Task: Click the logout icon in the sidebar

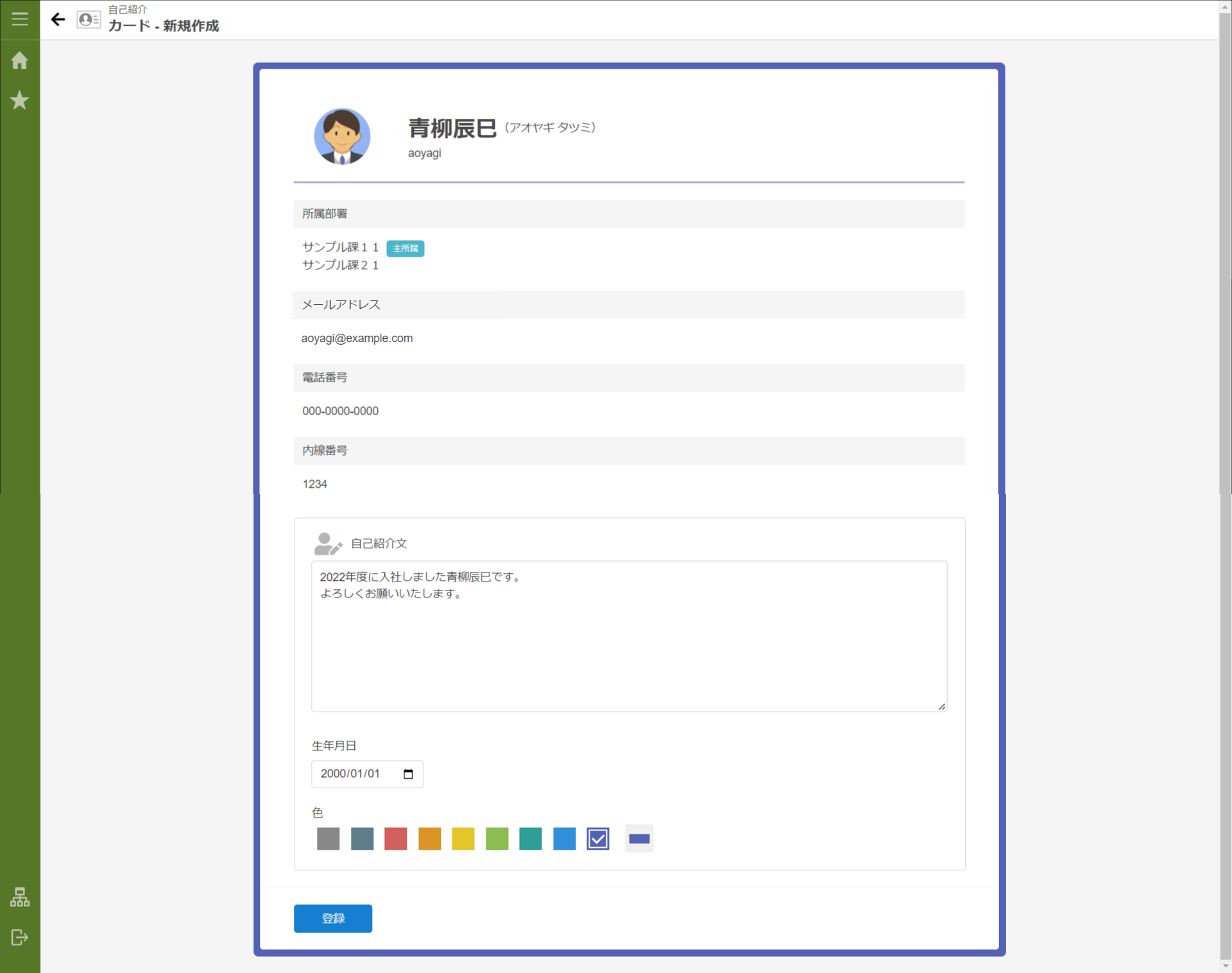Action: point(19,937)
